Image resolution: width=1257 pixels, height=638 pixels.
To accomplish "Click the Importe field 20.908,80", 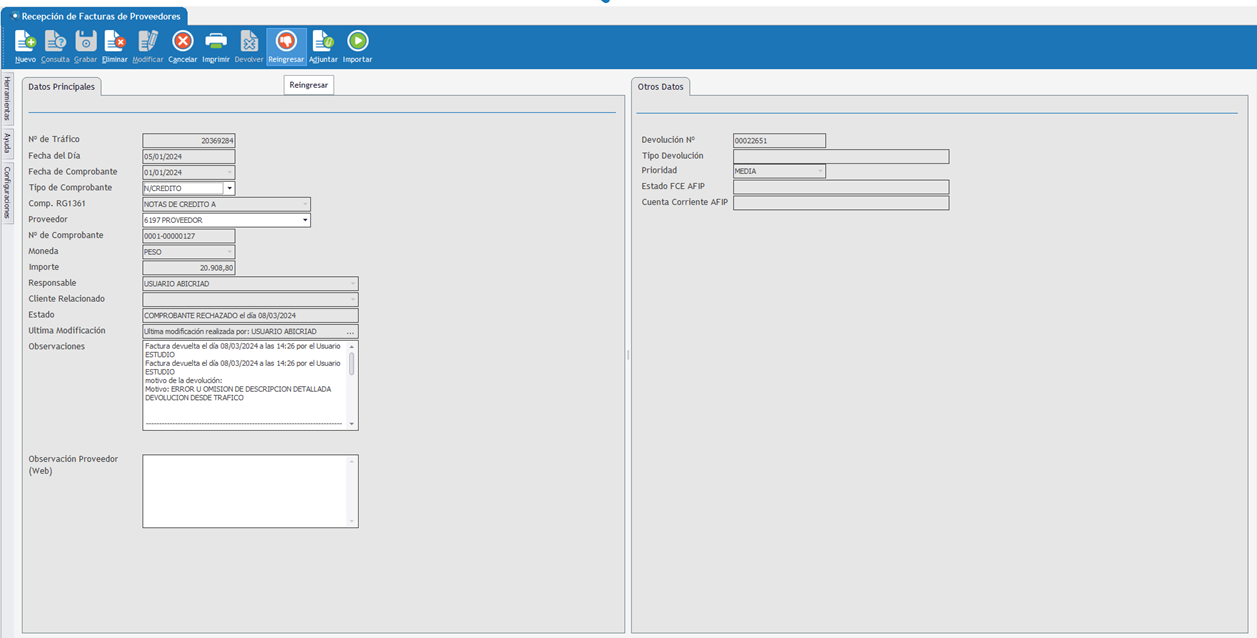I will pyautogui.click(x=189, y=268).
